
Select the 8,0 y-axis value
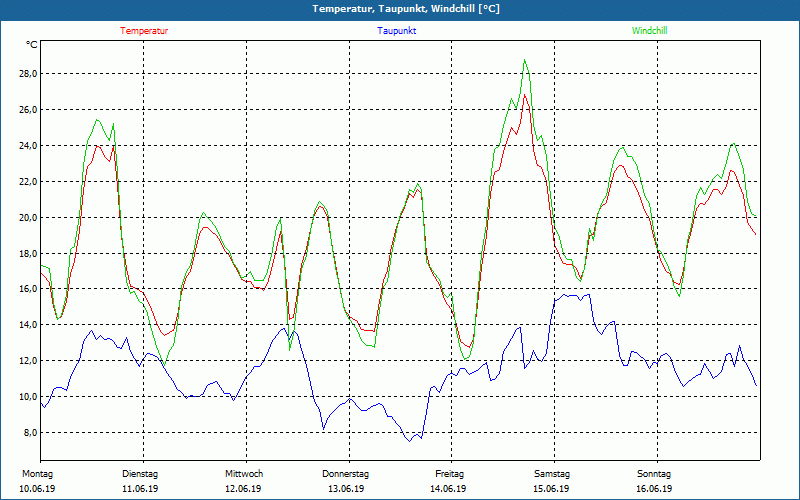30,433
